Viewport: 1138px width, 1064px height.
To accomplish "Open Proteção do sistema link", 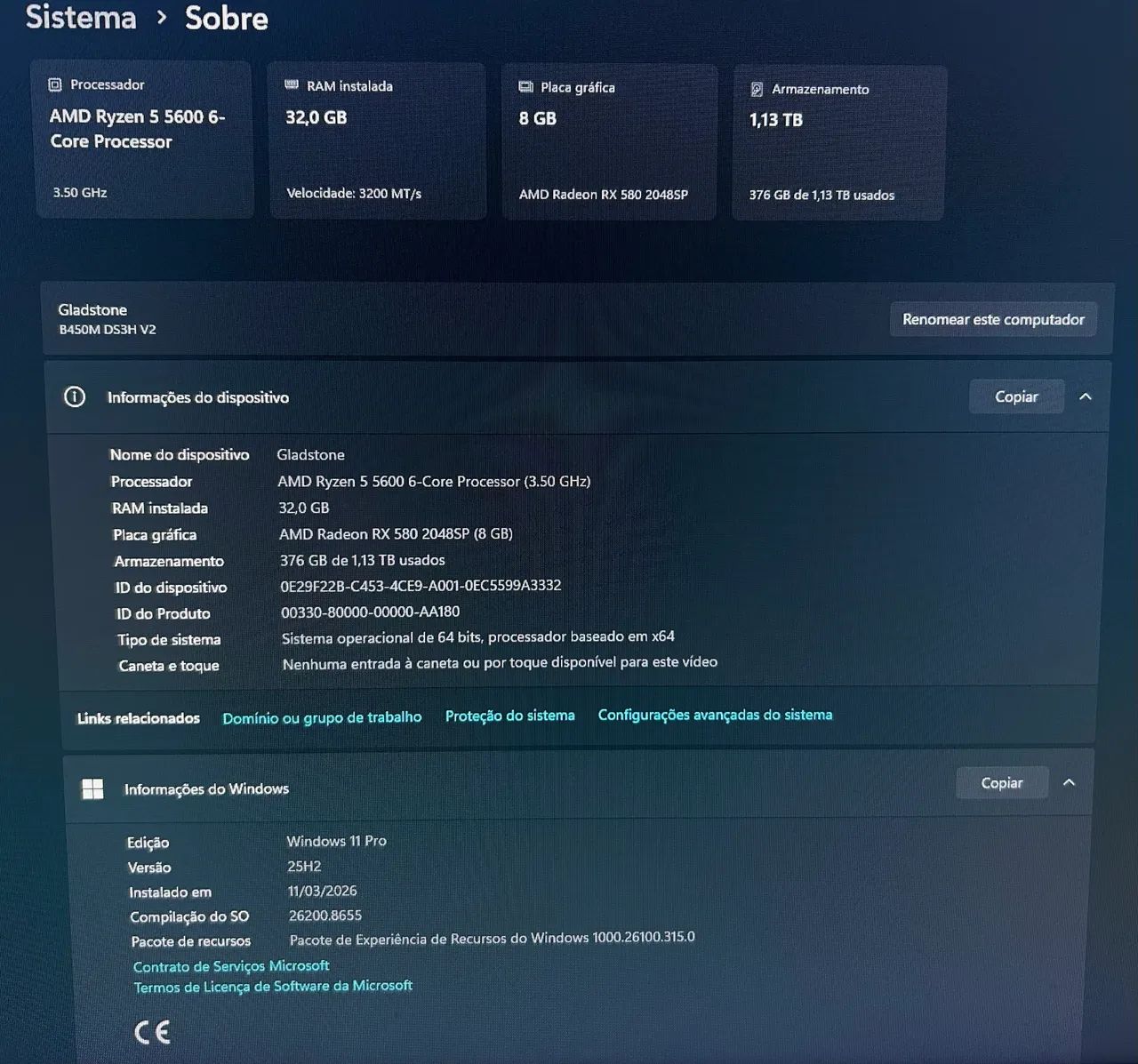I will click(x=509, y=716).
